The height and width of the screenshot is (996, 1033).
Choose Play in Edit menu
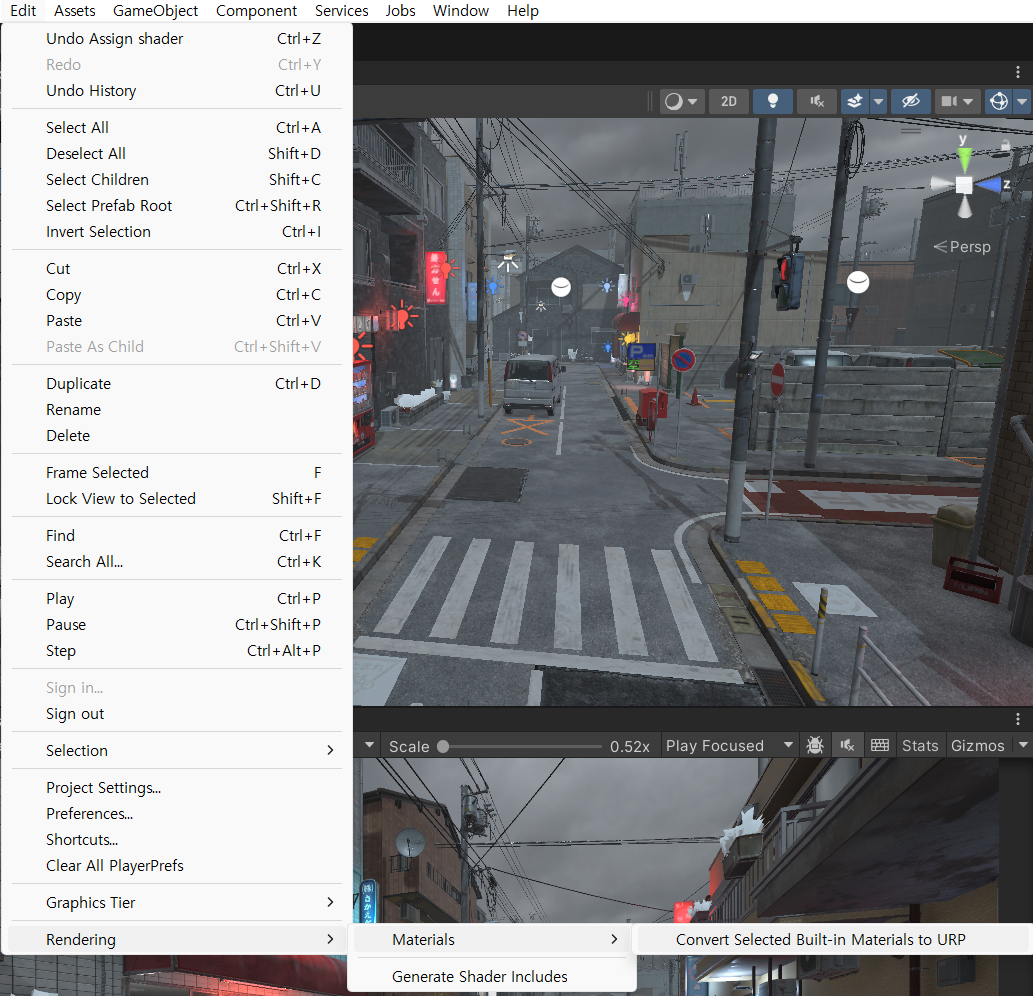(x=177, y=599)
